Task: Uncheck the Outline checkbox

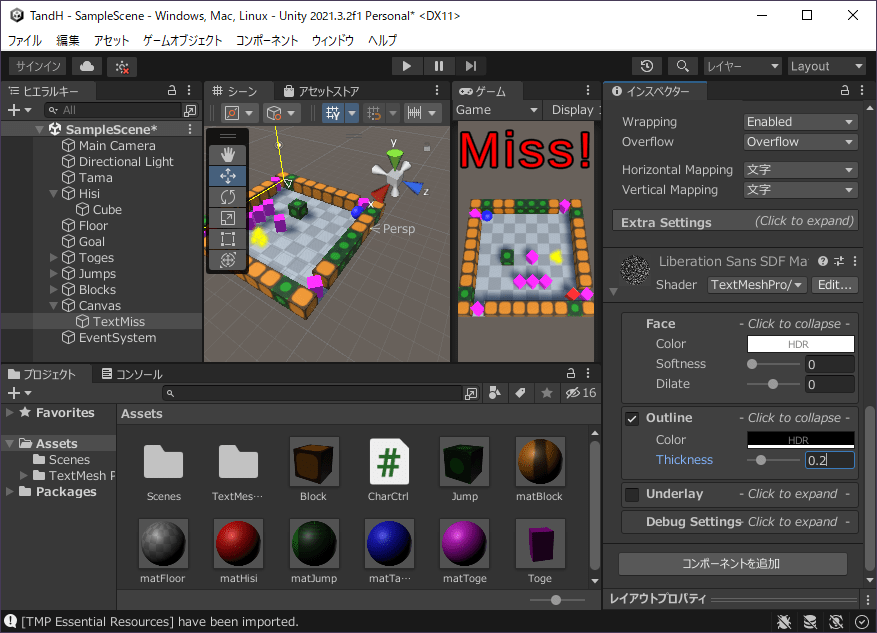Action: [x=632, y=419]
